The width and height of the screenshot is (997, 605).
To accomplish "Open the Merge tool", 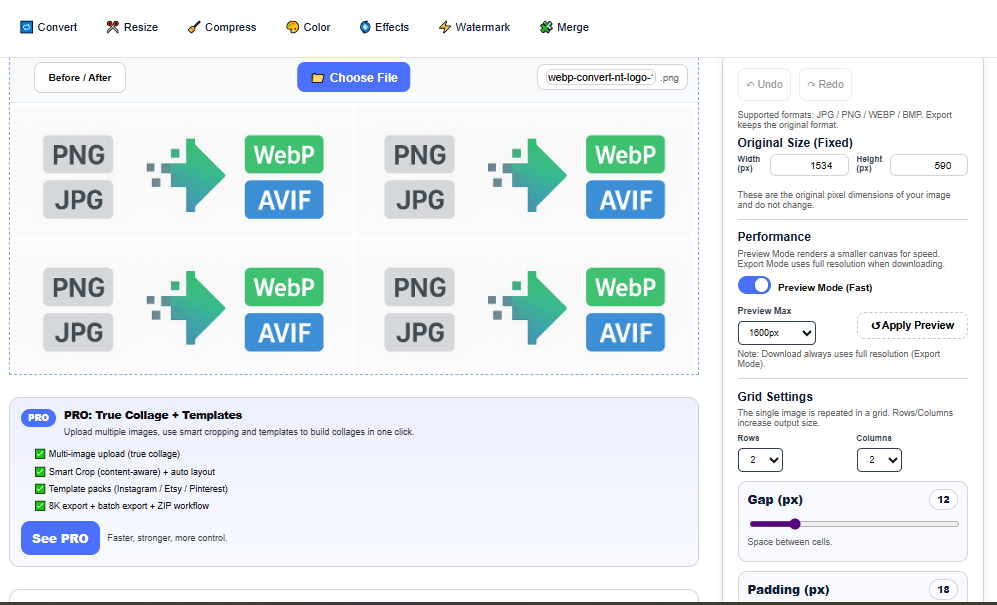I will click(564, 27).
